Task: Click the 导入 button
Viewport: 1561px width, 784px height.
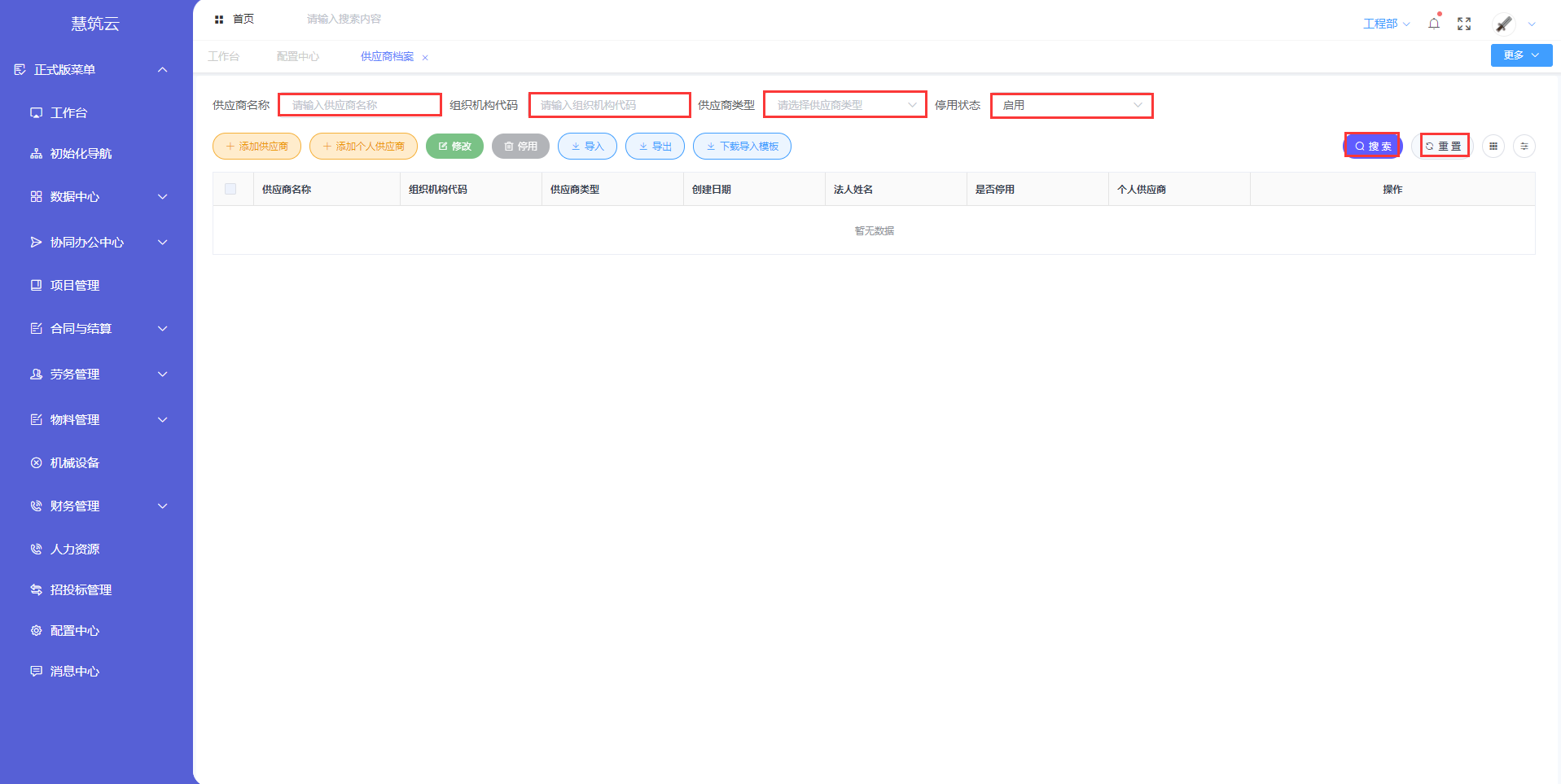Action: [587, 147]
